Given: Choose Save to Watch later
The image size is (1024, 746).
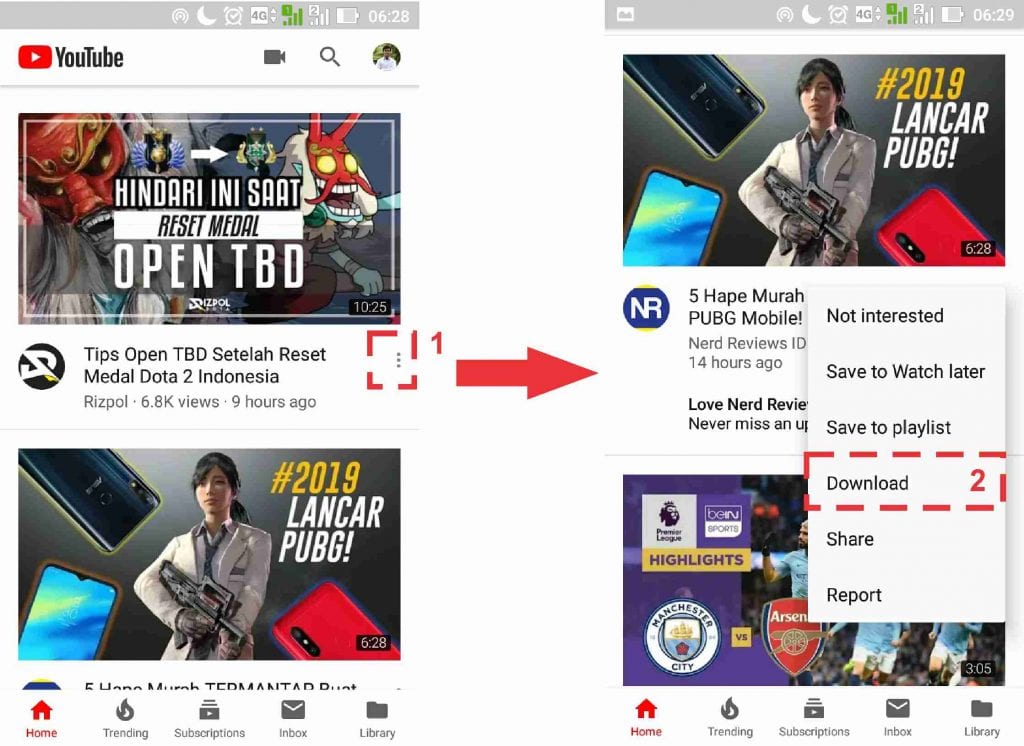Looking at the screenshot, I should tap(906, 371).
